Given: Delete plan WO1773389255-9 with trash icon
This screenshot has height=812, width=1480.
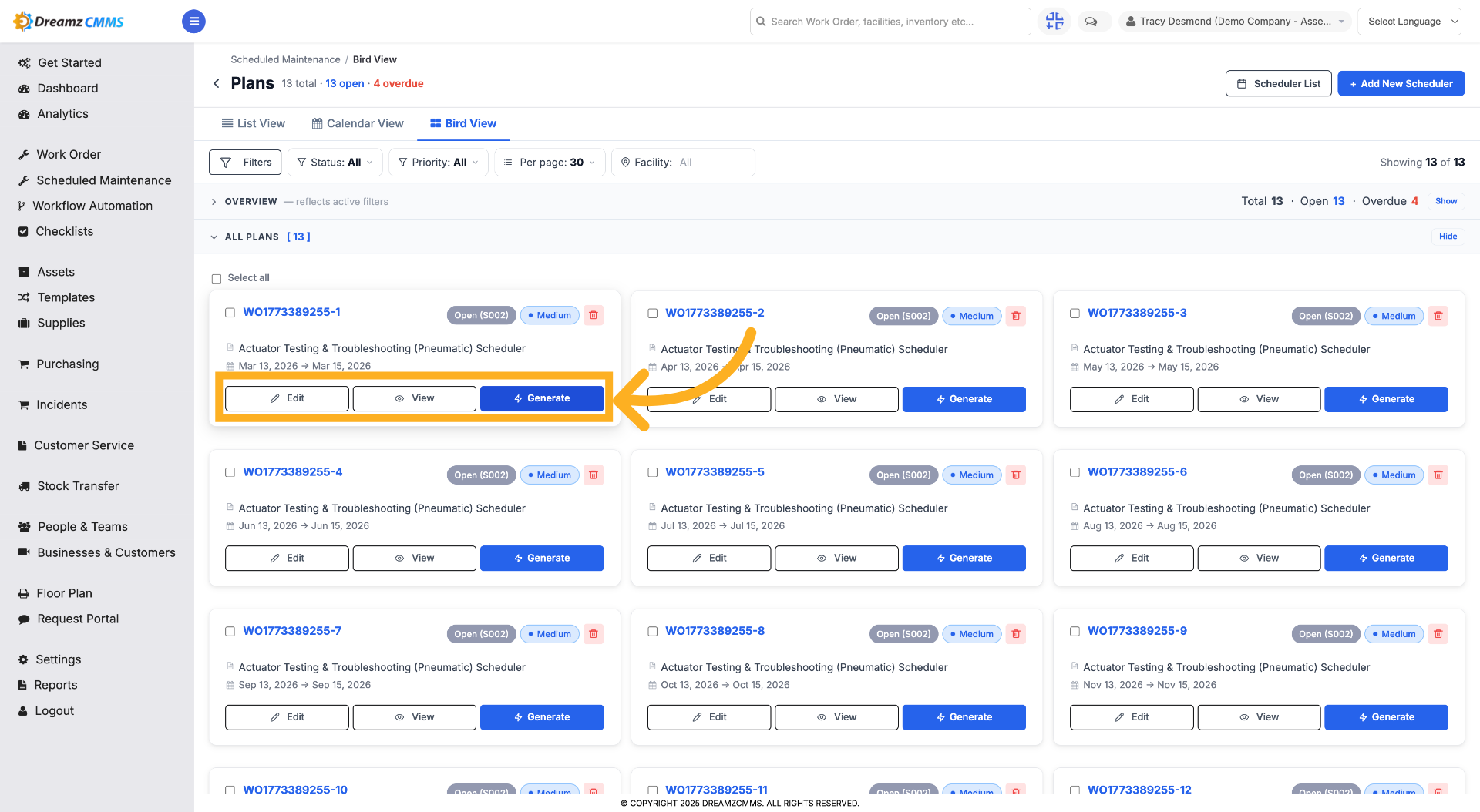Looking at the screenshot, I should coord(1438,634).
